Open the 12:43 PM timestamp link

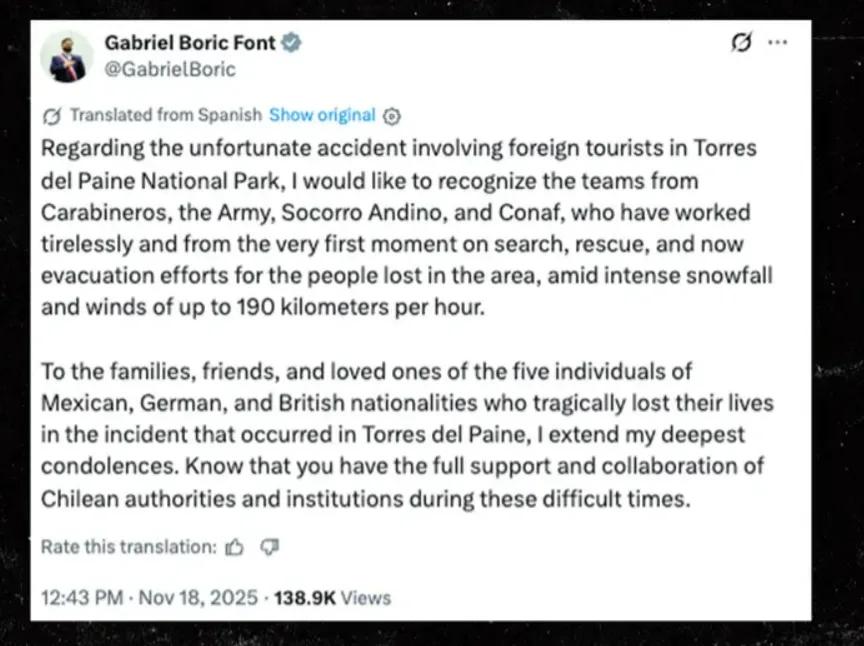tap(81, 598)
